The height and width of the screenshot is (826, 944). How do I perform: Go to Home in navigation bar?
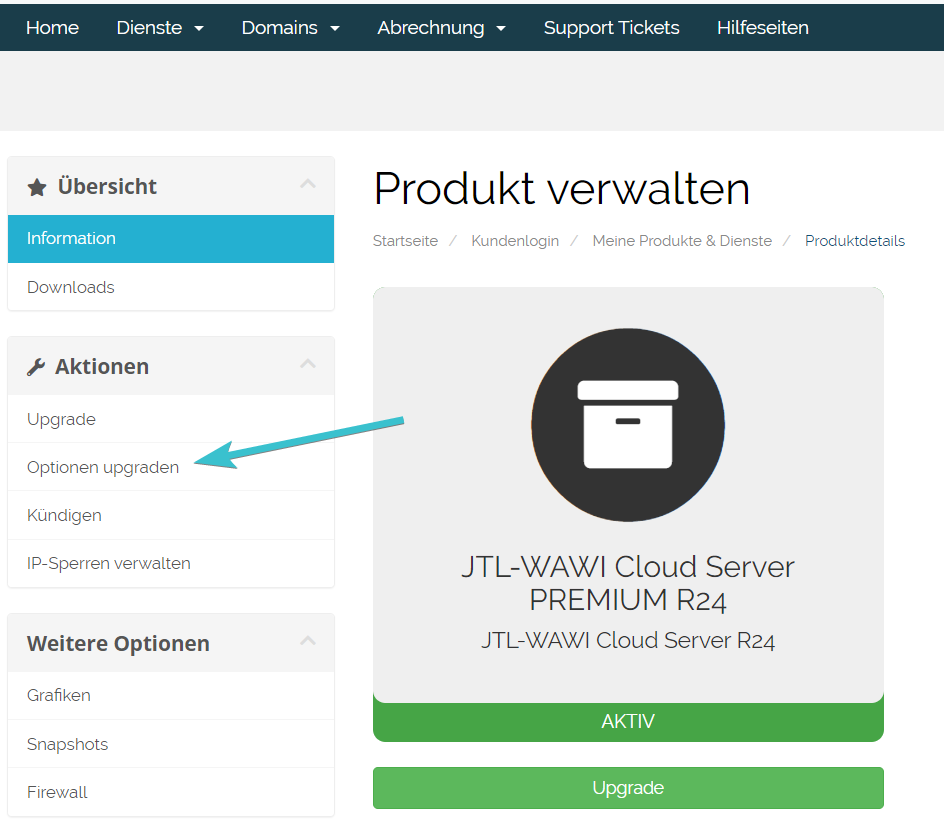click(52, 28)
